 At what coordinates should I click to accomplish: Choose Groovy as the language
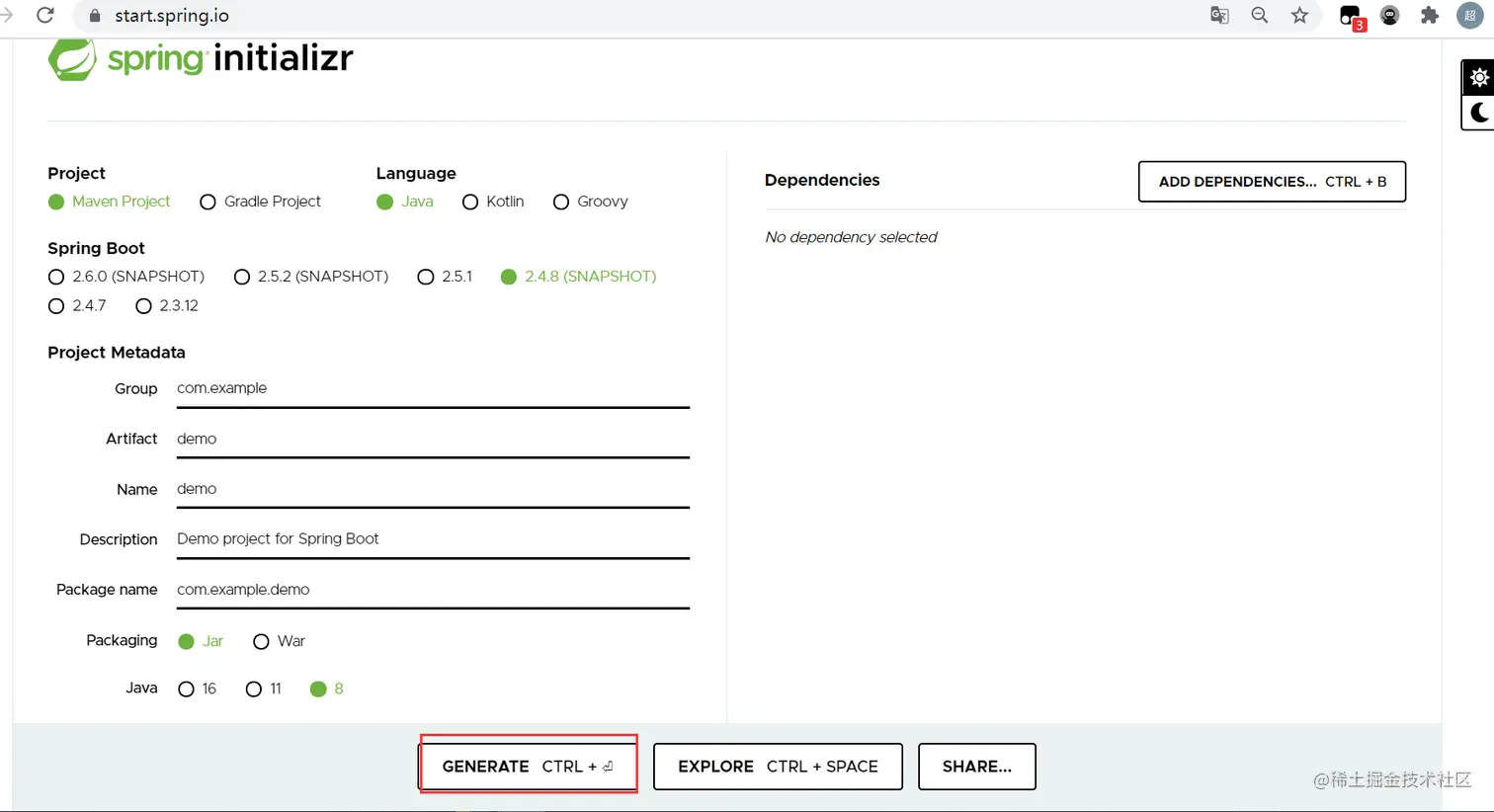click(x=591, y=202)
